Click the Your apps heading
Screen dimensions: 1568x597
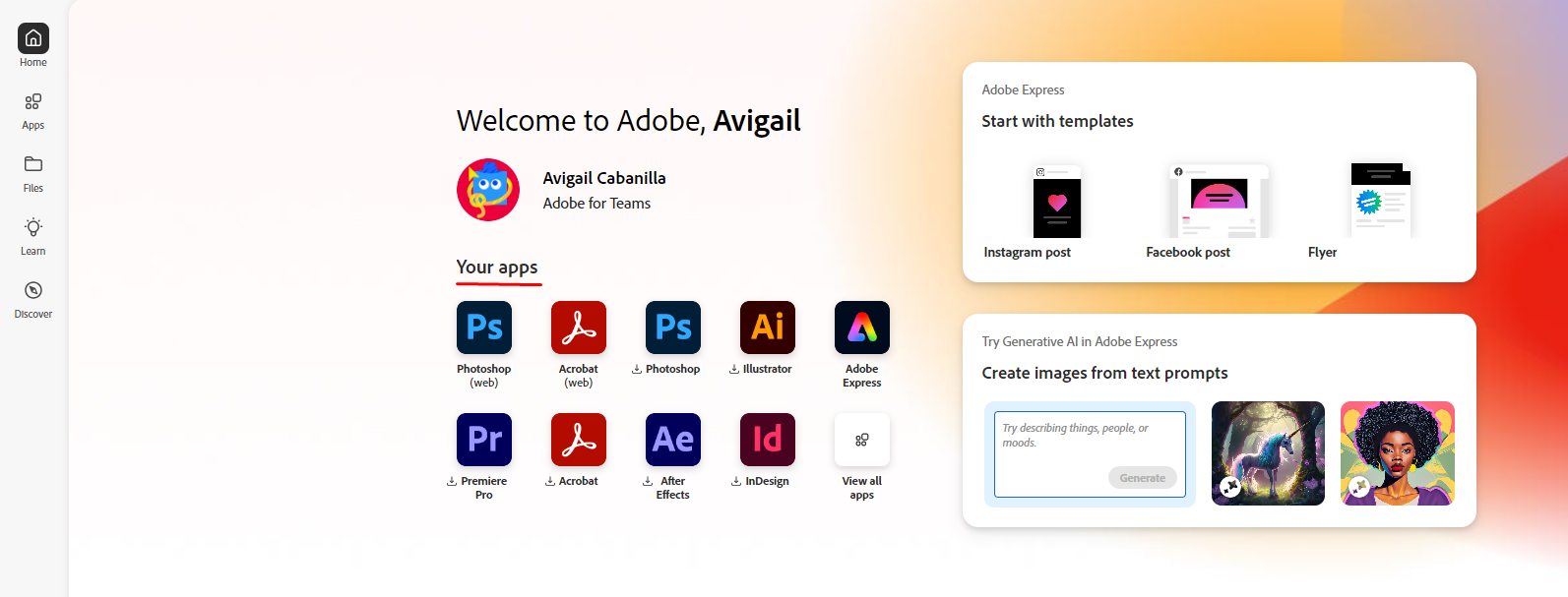tap(497, 268)
